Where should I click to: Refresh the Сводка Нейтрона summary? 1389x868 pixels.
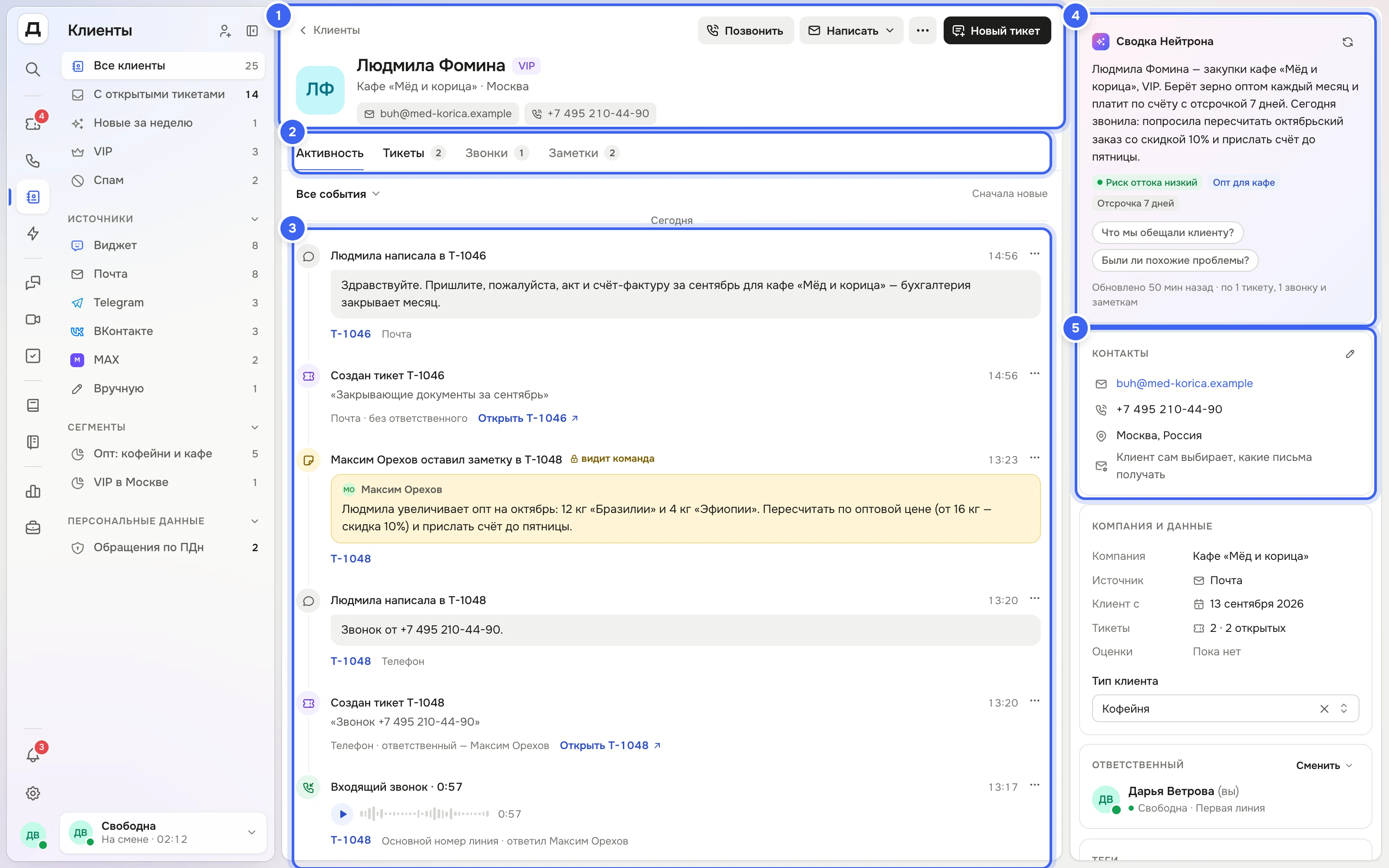1348,42
